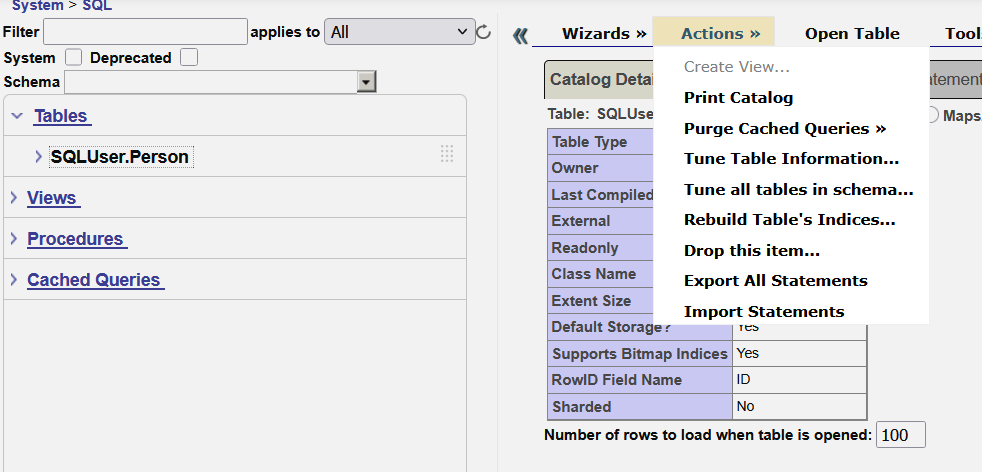Click the rows-to-load number field
The width and height of the screenshot is (982, 472).
pos(900,435)
